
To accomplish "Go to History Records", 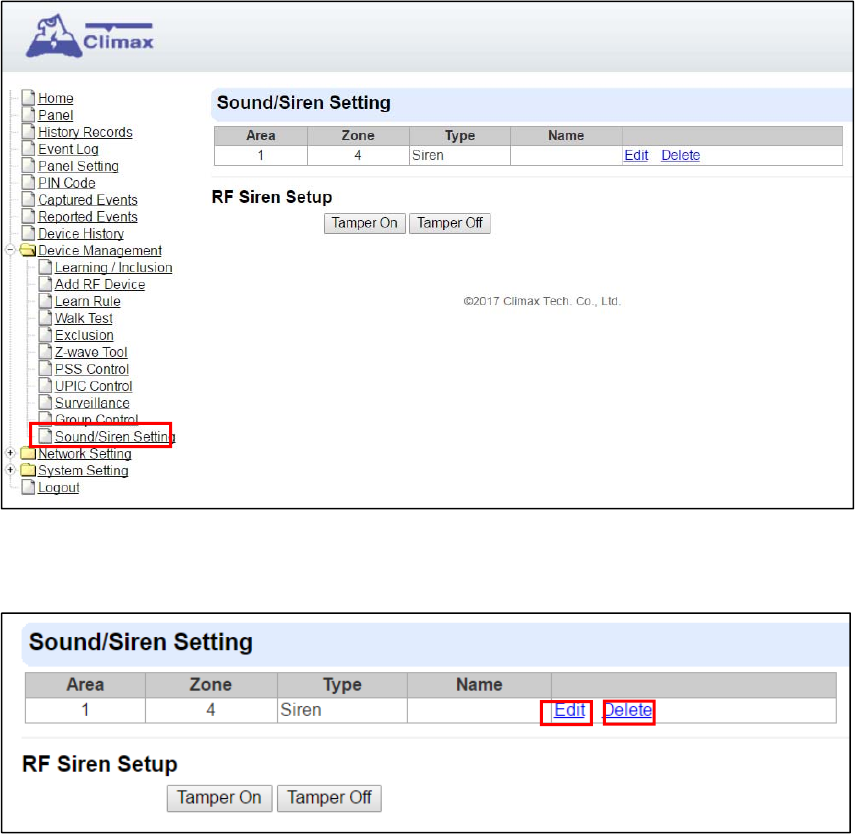I will 85,132.
